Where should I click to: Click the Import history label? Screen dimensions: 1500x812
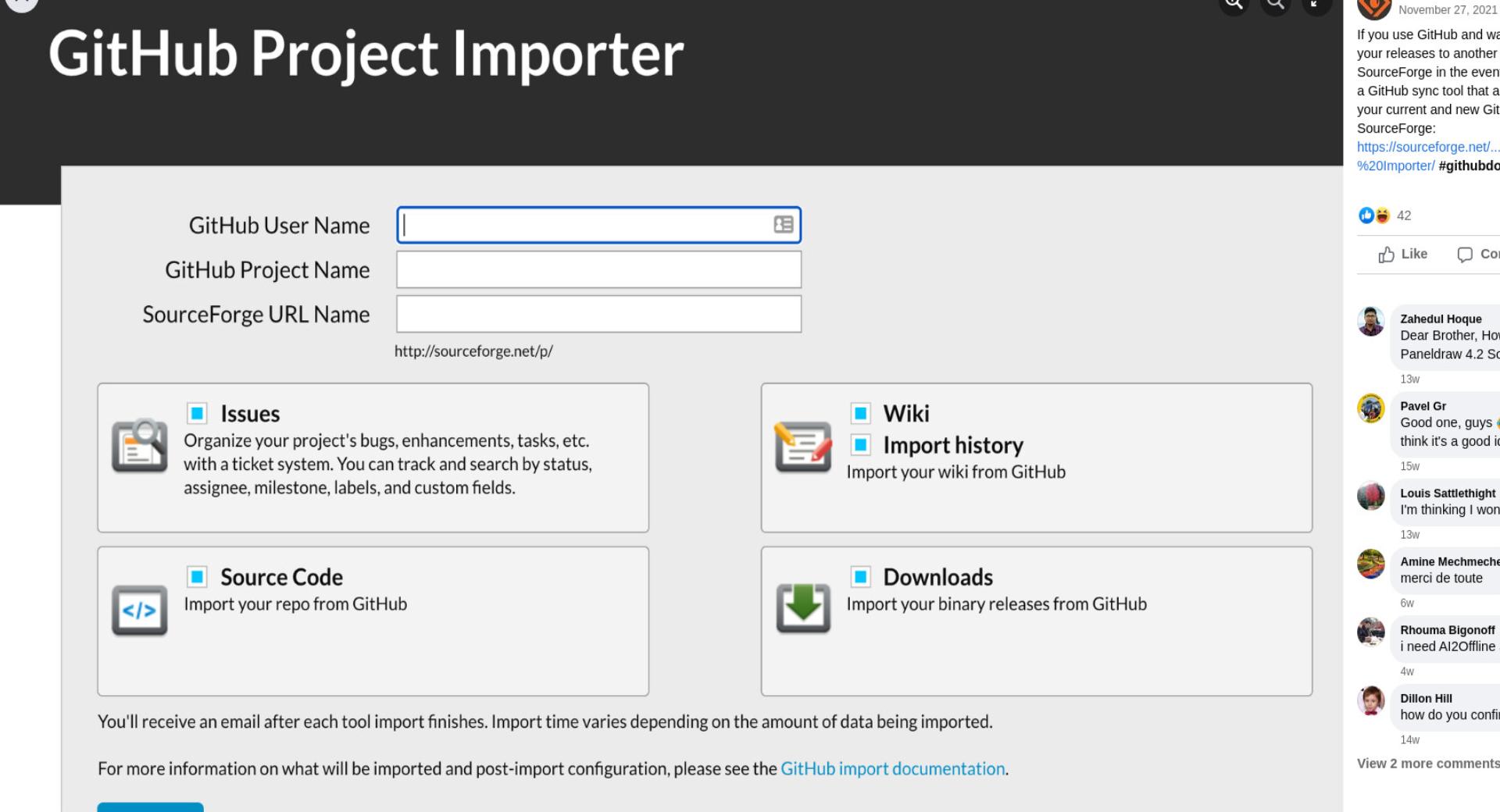tap(953, 445)
